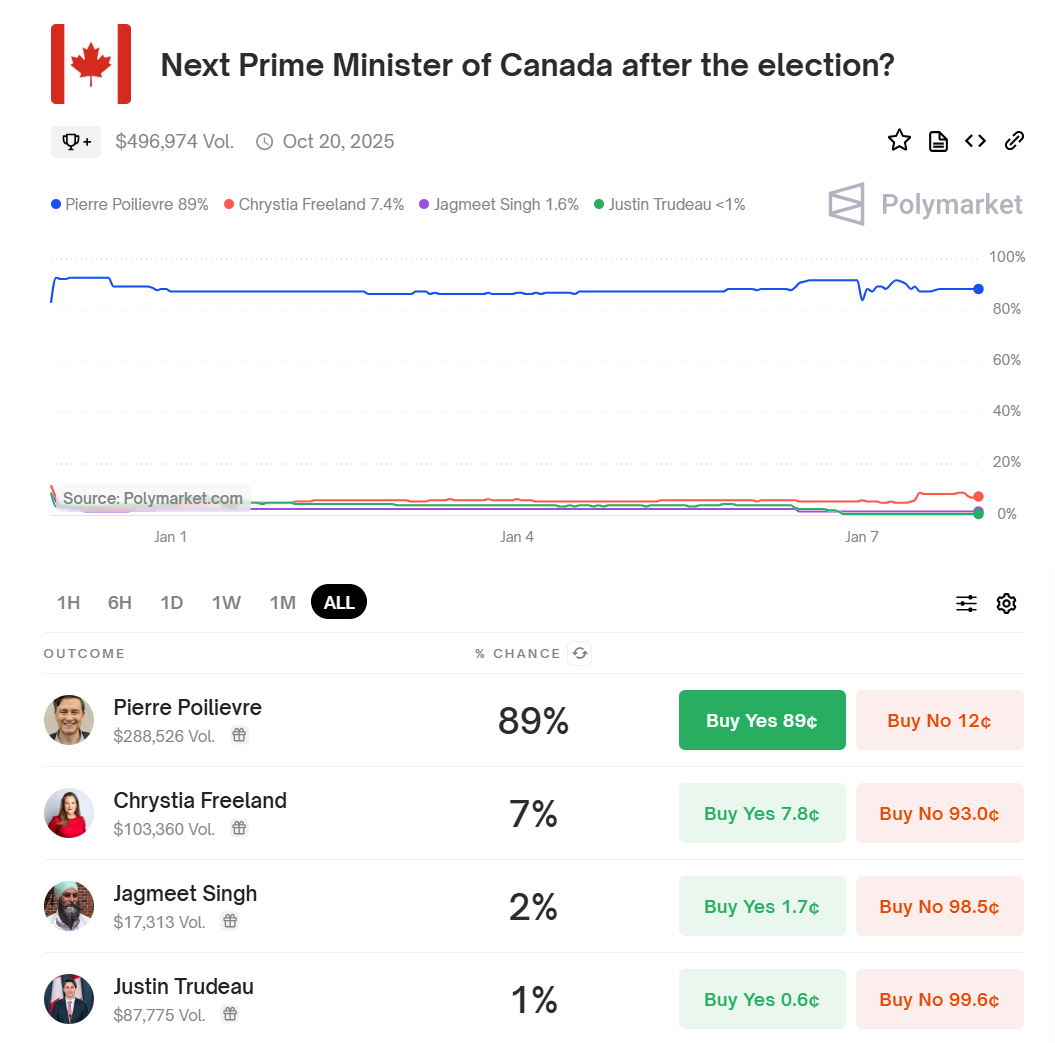The height and width of the screenshot is (1043, 1055).
Task: Click the gift icon under Justin Trudeau
Action: tap(230, 1014)
